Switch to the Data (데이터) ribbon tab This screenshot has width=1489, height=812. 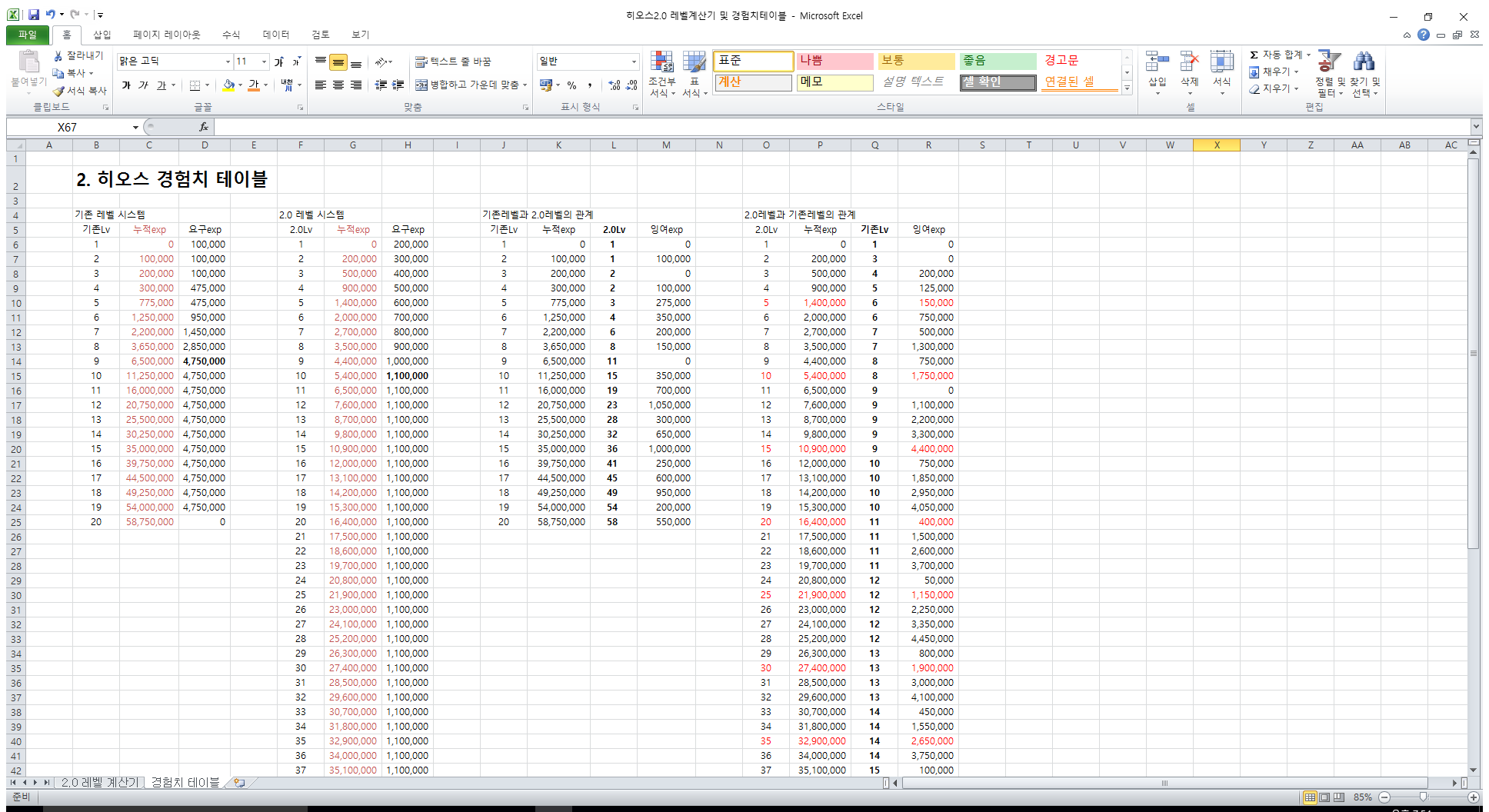pos(276,35)
